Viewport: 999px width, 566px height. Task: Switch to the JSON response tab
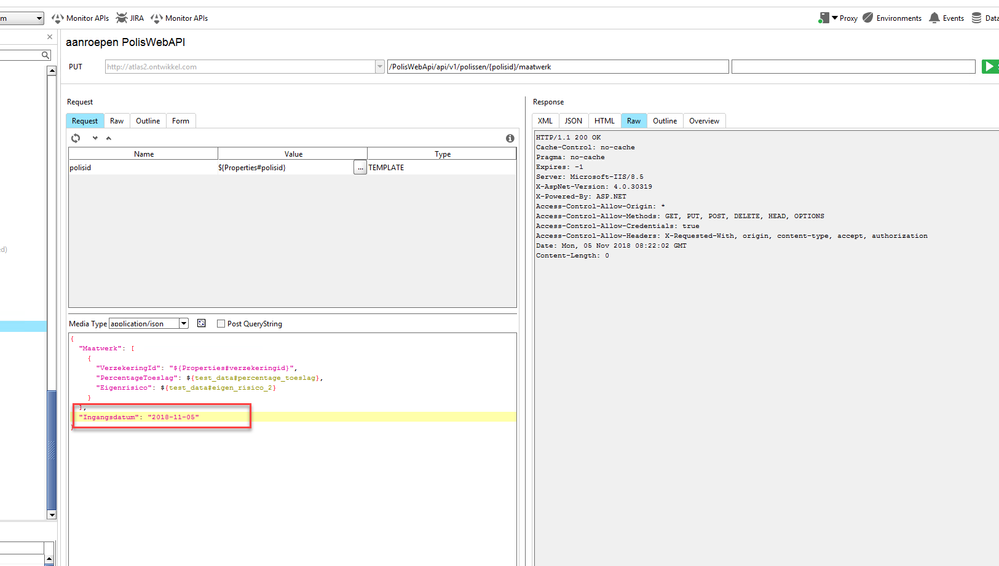click(573, 121)
